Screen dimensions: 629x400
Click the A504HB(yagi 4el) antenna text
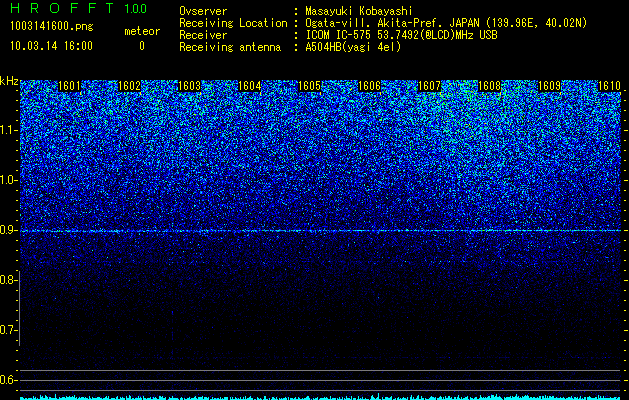click(353, 47)
